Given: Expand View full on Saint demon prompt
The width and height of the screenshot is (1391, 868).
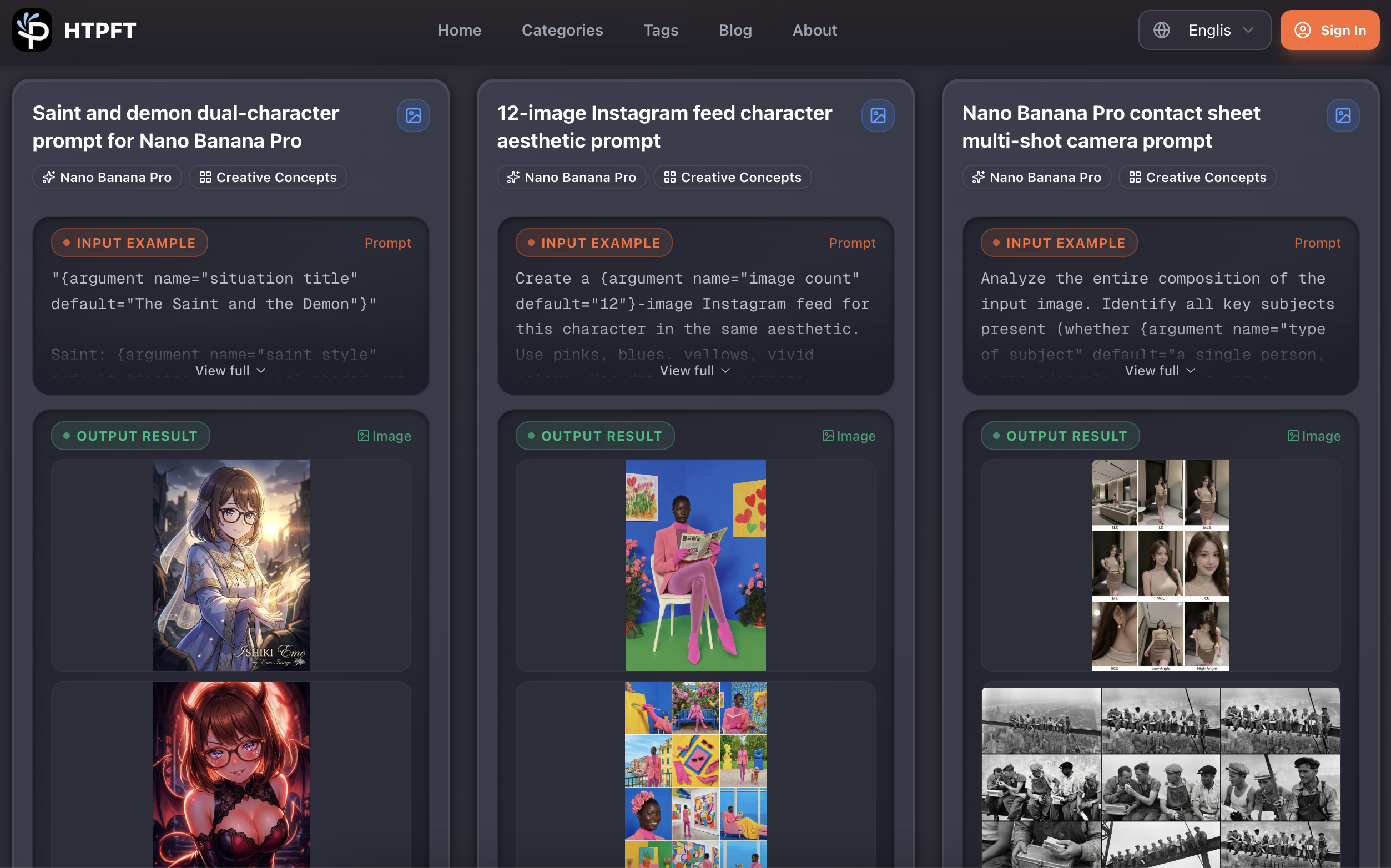Looking at the screenshot, I should 230,370.
